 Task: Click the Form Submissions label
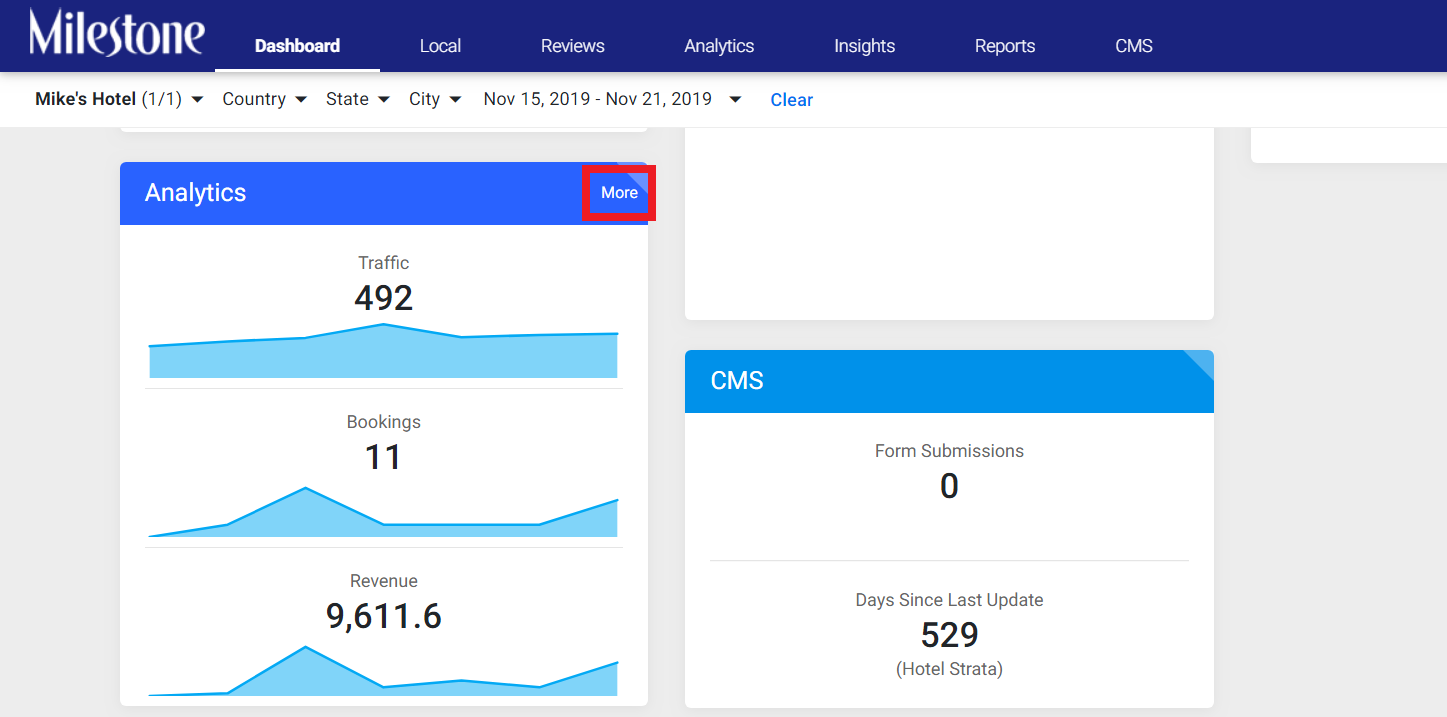(949, 451)
